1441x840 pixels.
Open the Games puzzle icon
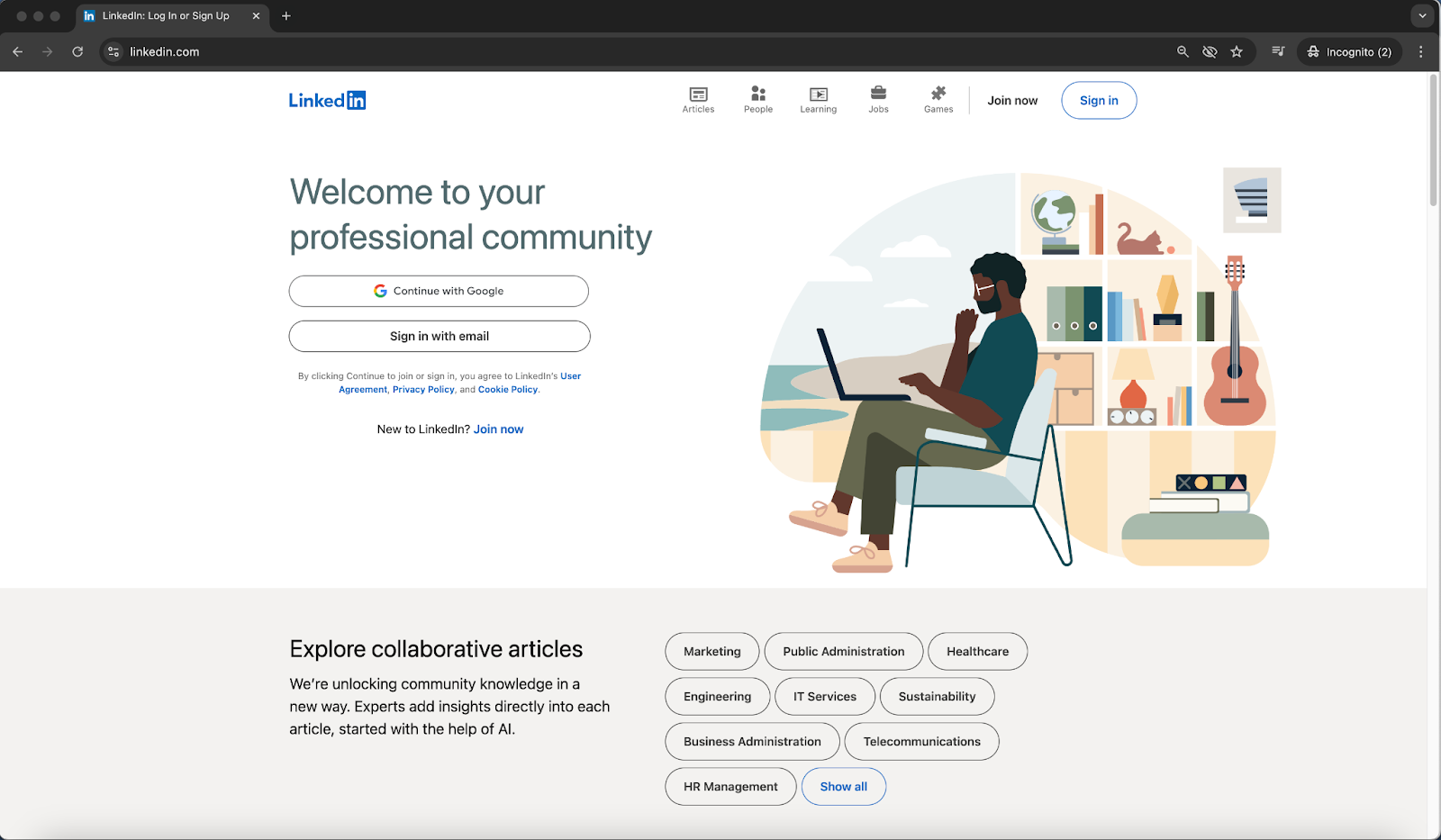pos(938,100)
